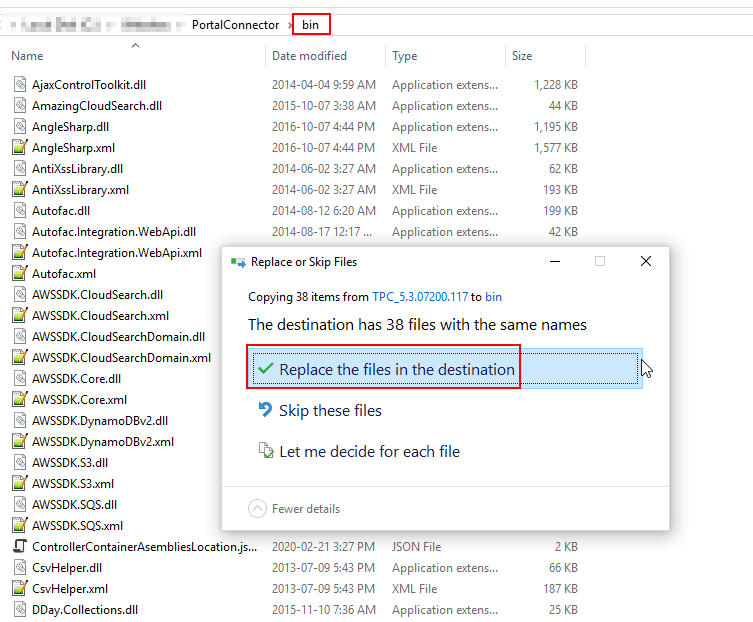Collapse dialog with Fewer details chevron
This screenshot has height=622, width=753.
257,509
